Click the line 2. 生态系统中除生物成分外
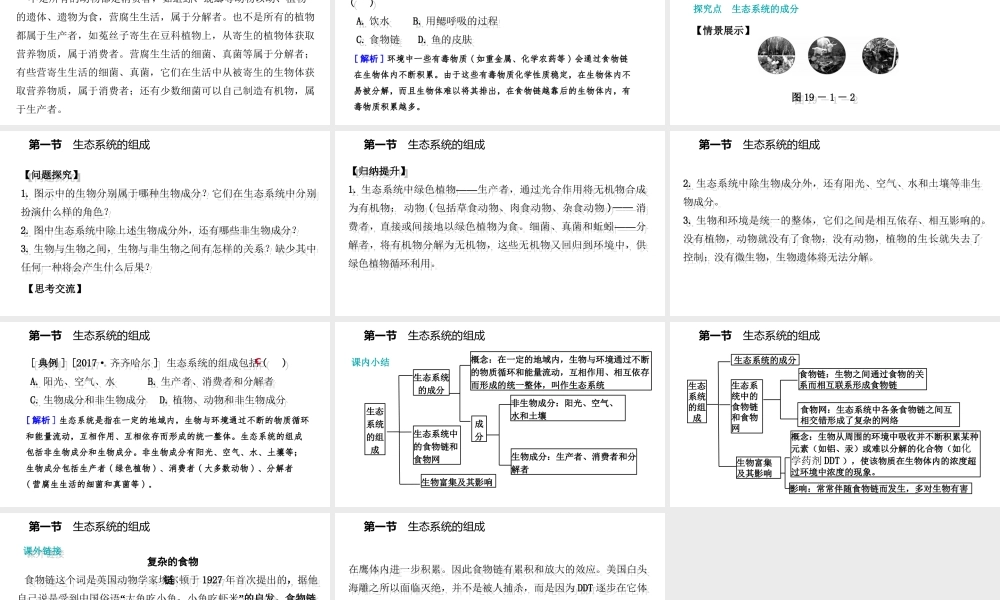 832,192
